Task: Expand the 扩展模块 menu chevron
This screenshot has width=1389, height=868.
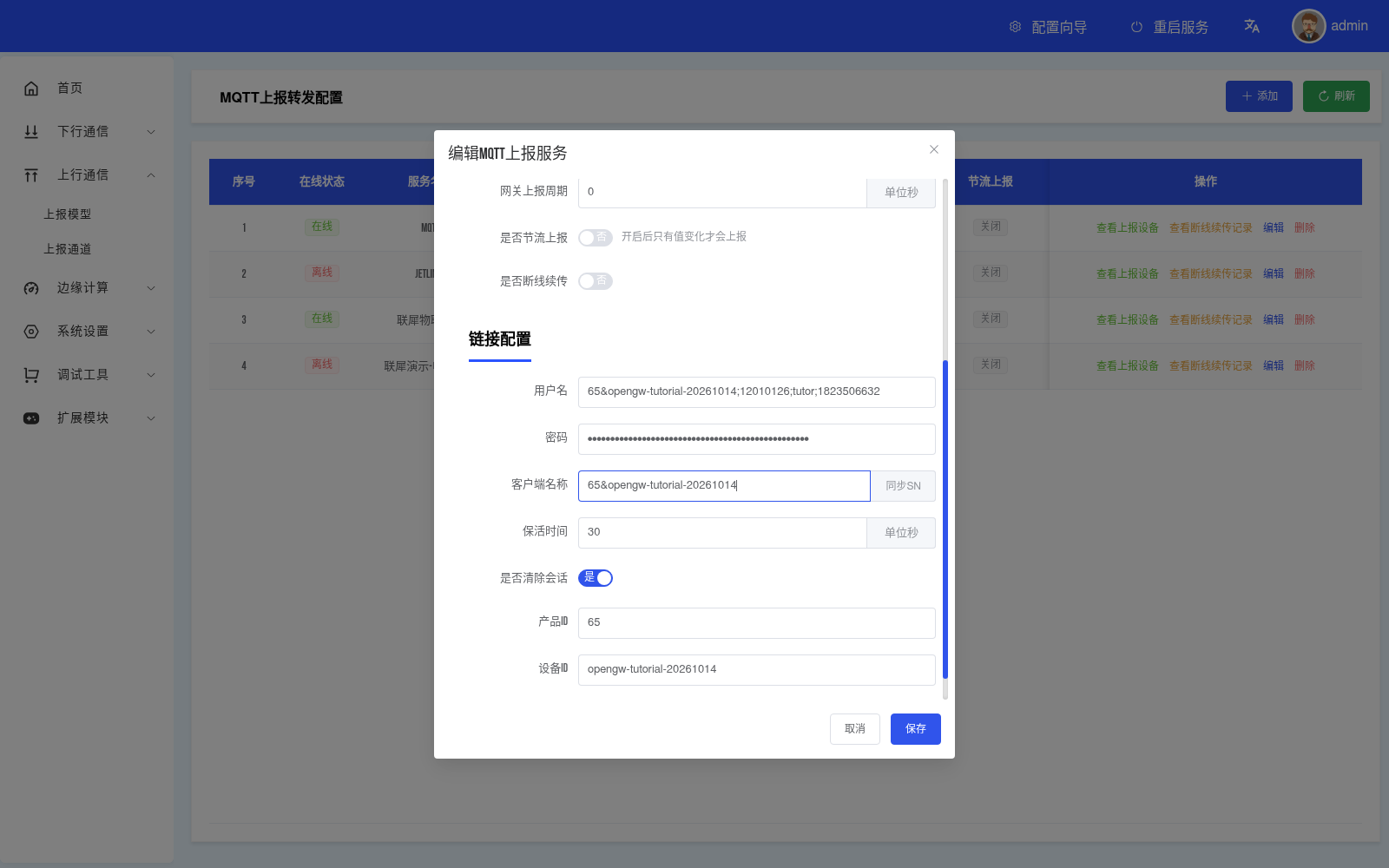Action: [151, 418]
